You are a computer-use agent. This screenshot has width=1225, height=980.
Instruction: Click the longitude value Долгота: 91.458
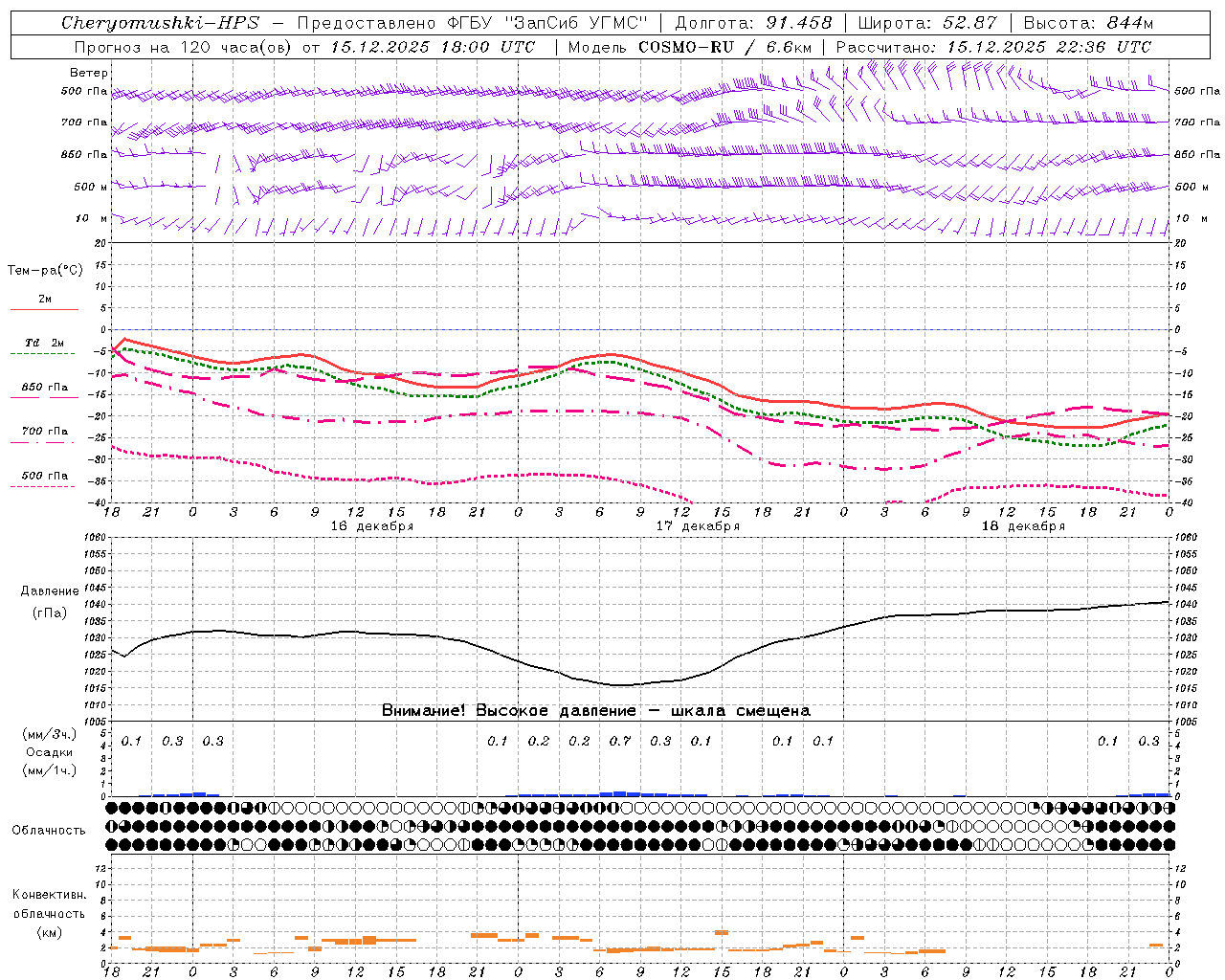(753, 23)
